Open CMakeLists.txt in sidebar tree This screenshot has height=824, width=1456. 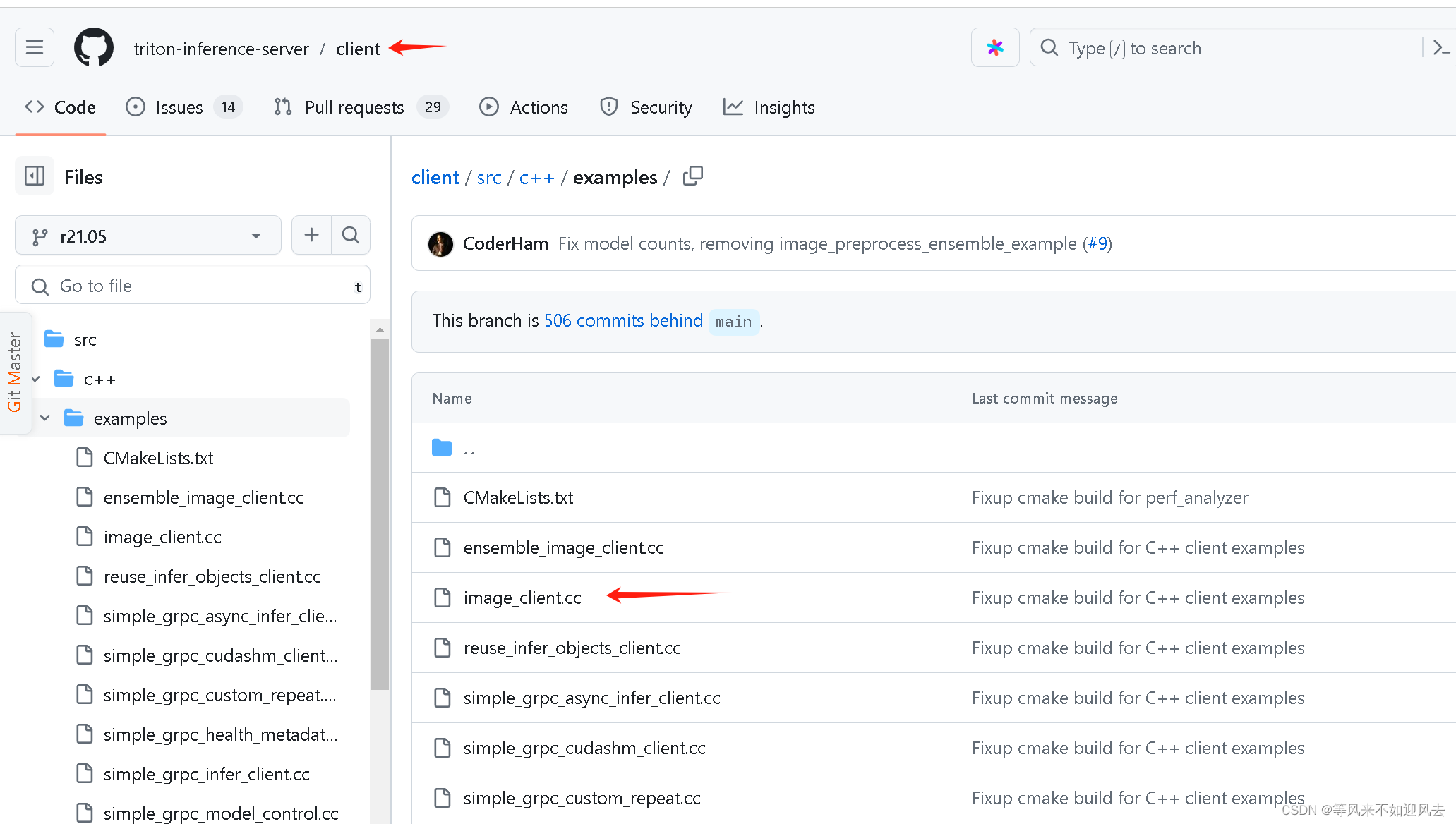point(158,458)
